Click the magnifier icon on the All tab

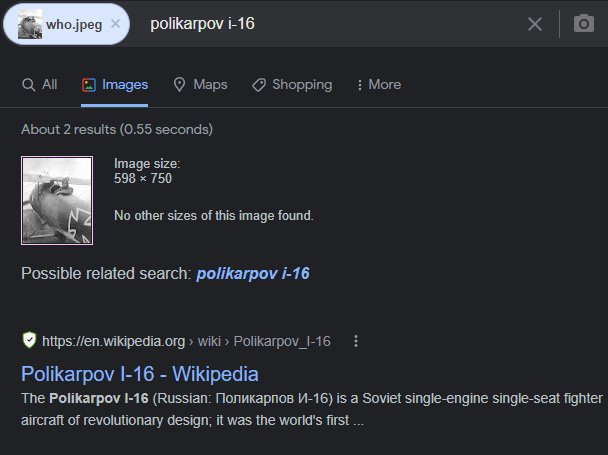[x=28, y=85]
